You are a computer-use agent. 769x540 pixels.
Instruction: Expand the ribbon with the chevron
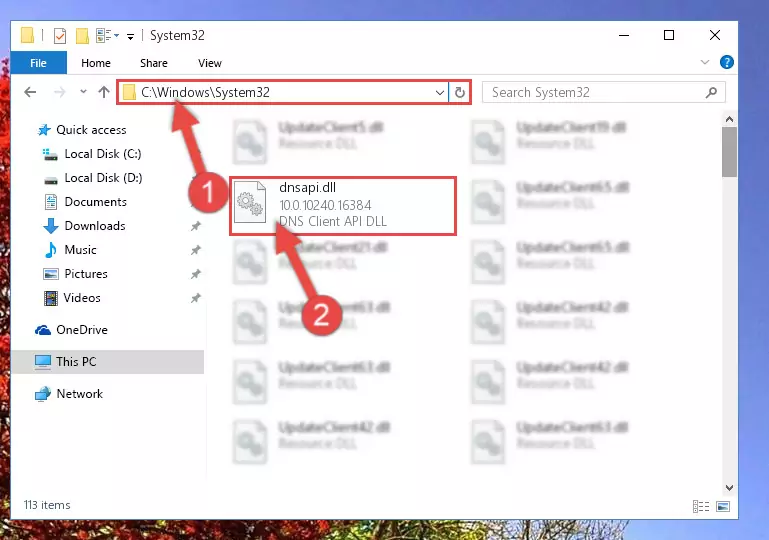705,62
